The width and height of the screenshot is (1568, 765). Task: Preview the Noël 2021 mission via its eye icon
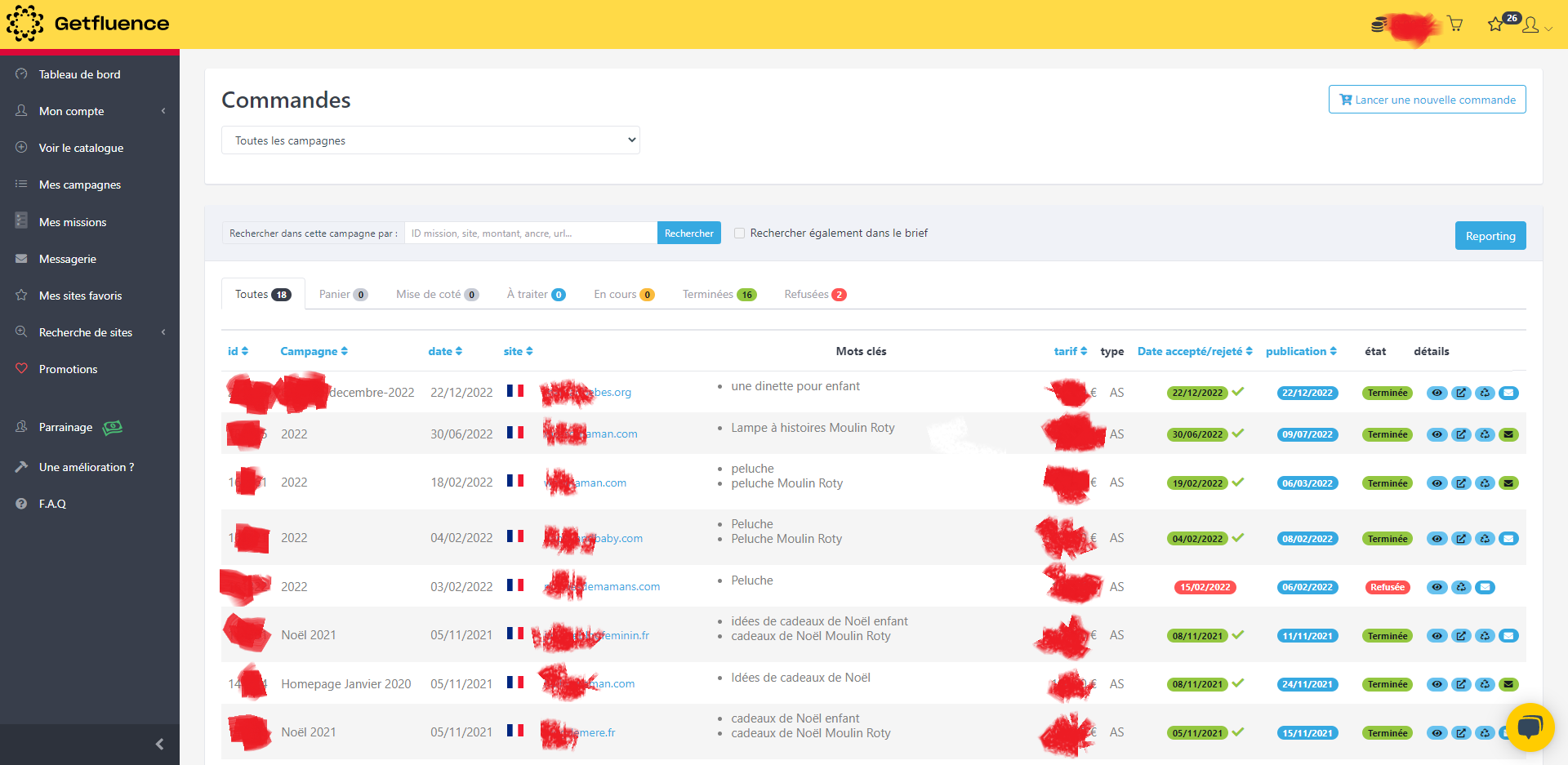coord(1437,635)
